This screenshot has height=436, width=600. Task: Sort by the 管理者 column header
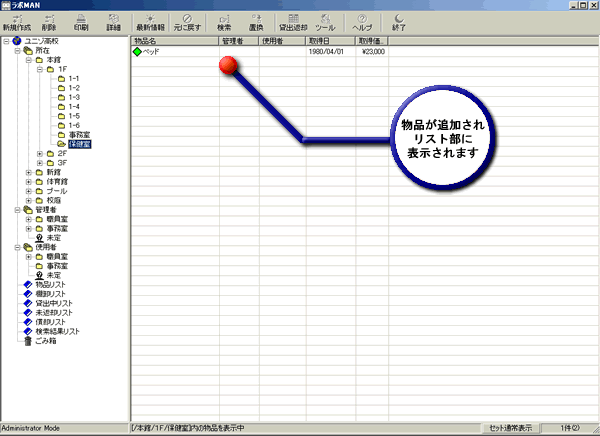pyautogui.click(x=239, y=41)
